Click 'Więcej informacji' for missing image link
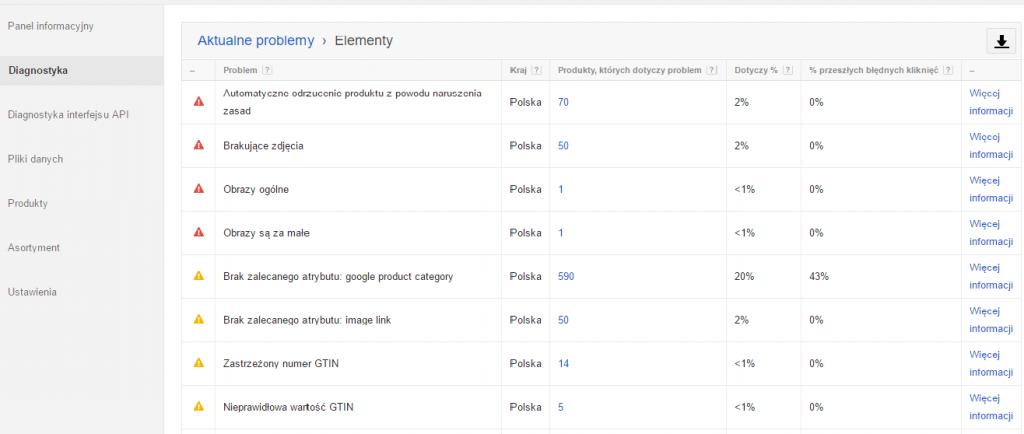 pyautogui.click(x=991, y=320)
